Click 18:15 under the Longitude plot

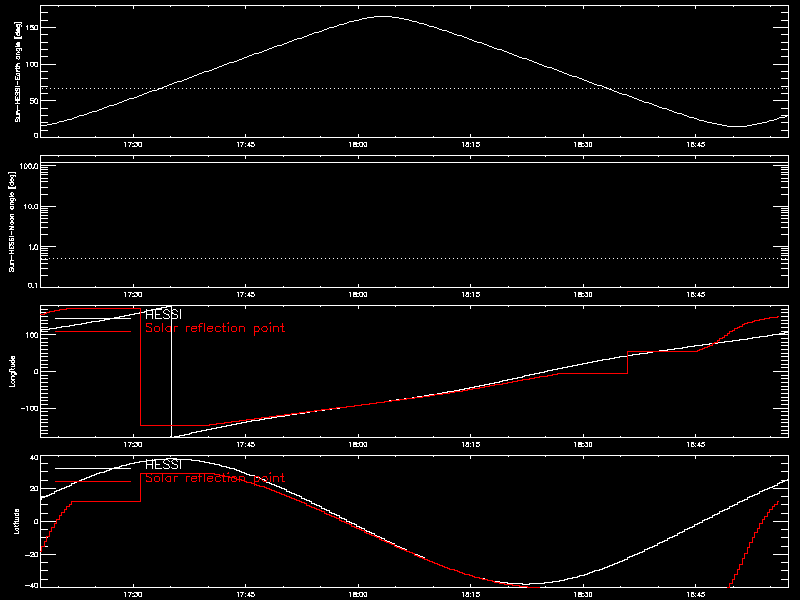pyautogui.click(x=470, y=445)
